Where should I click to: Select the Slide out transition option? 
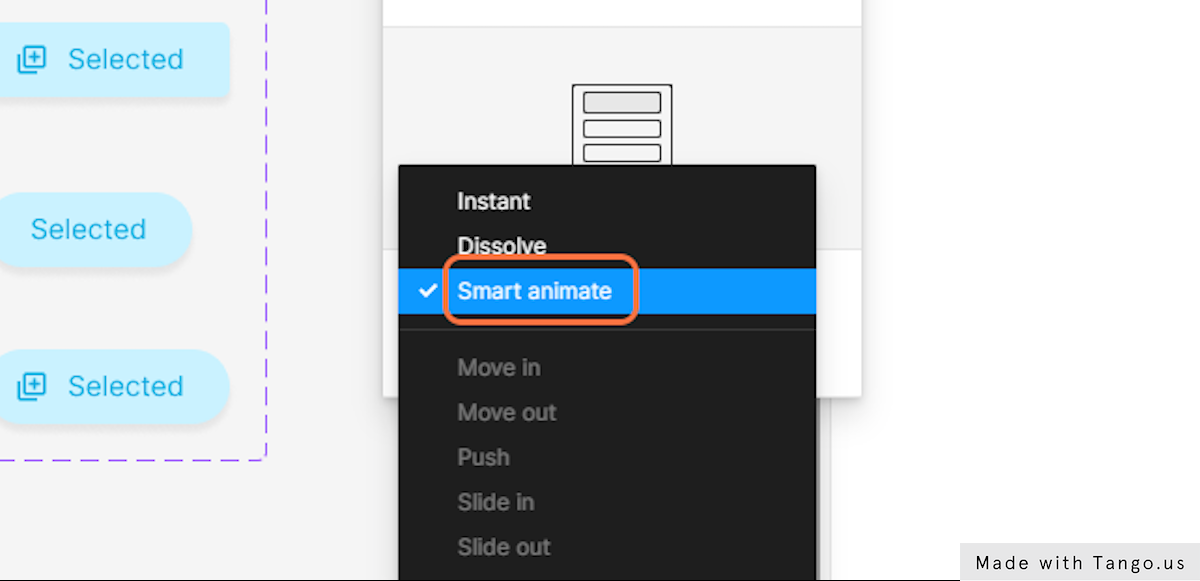504,547
